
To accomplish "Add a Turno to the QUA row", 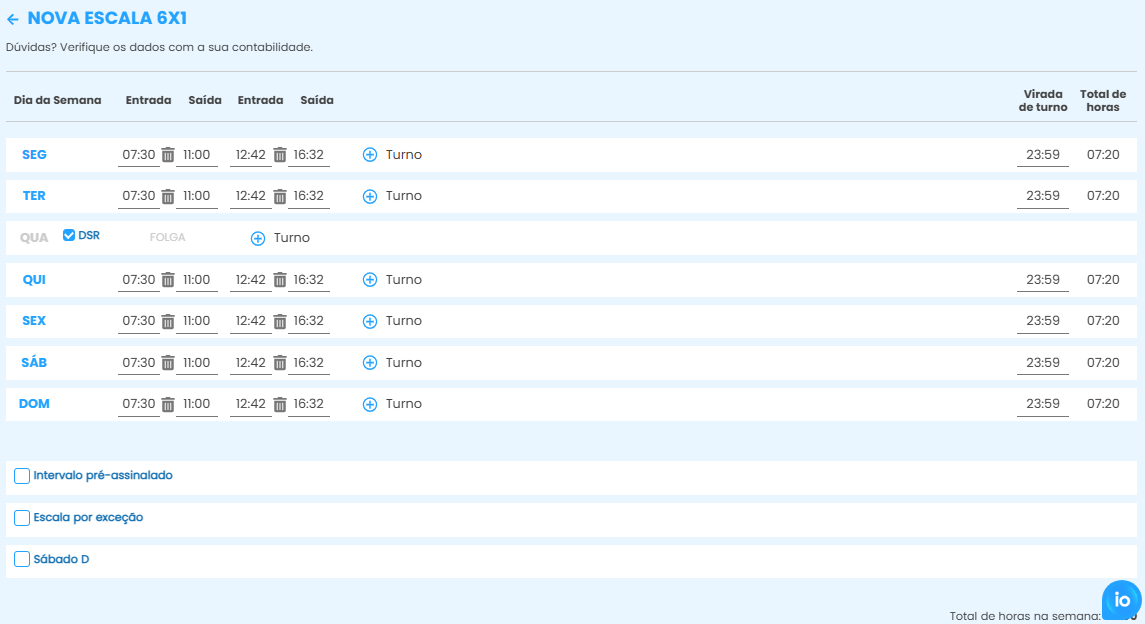I will (x=258, y=238).
